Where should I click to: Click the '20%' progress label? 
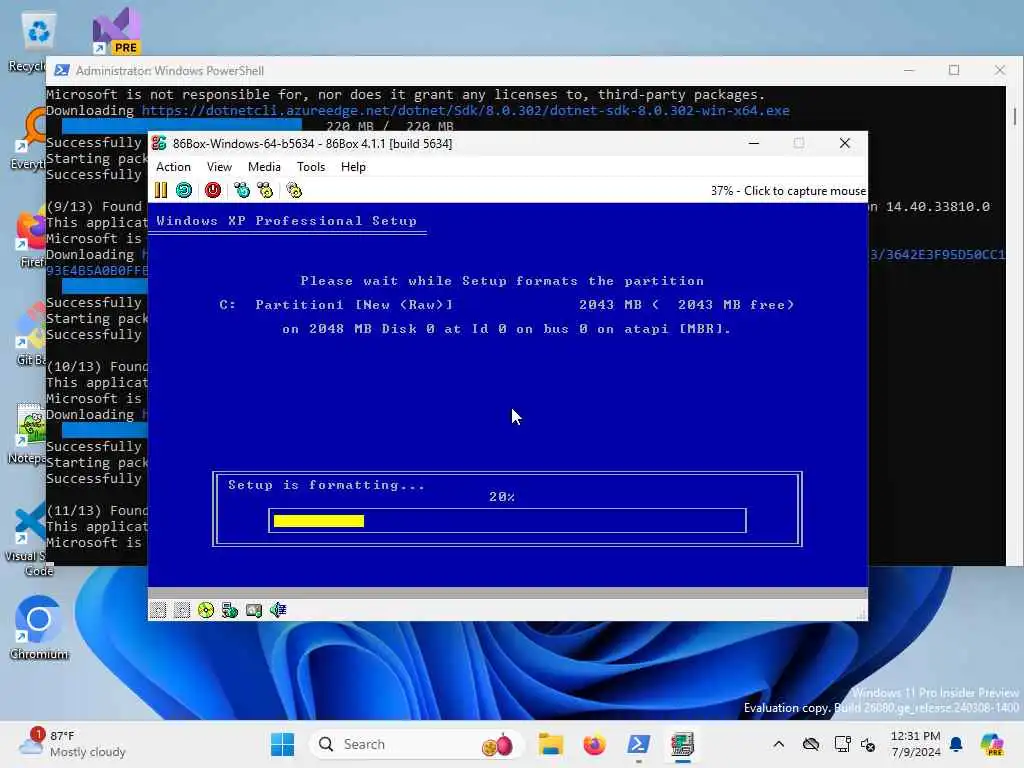coord(502,497)
